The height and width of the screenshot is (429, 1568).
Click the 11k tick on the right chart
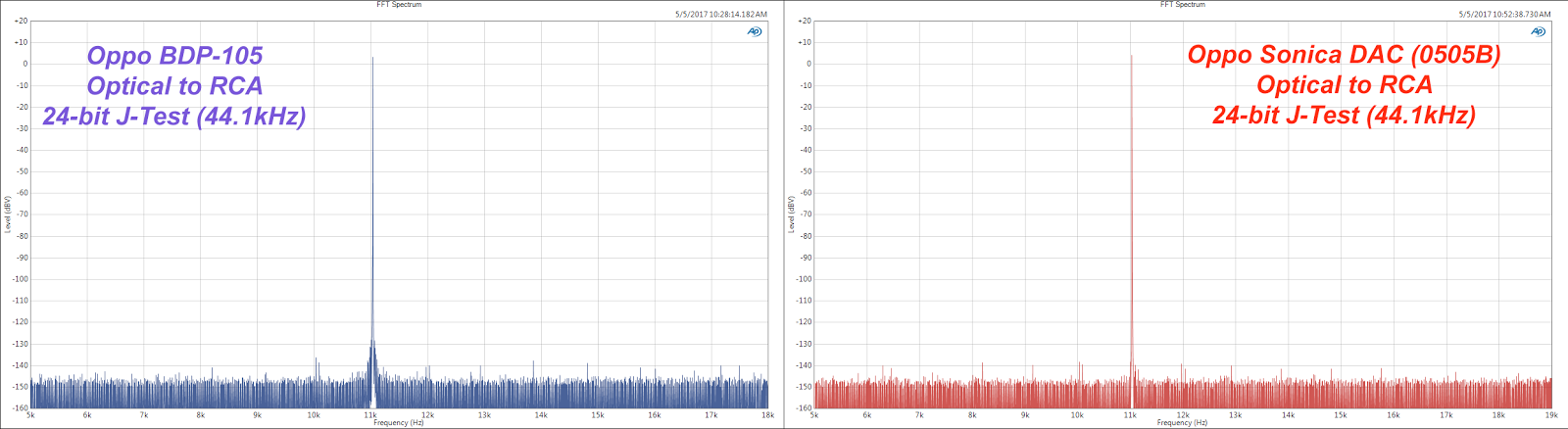click(x=1130, y=415)
